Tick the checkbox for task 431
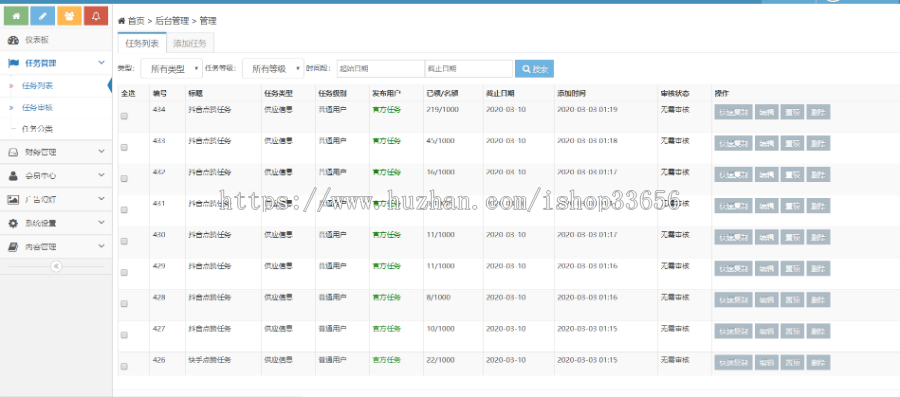This screenshot has height=397, width=900. point(124,210)
